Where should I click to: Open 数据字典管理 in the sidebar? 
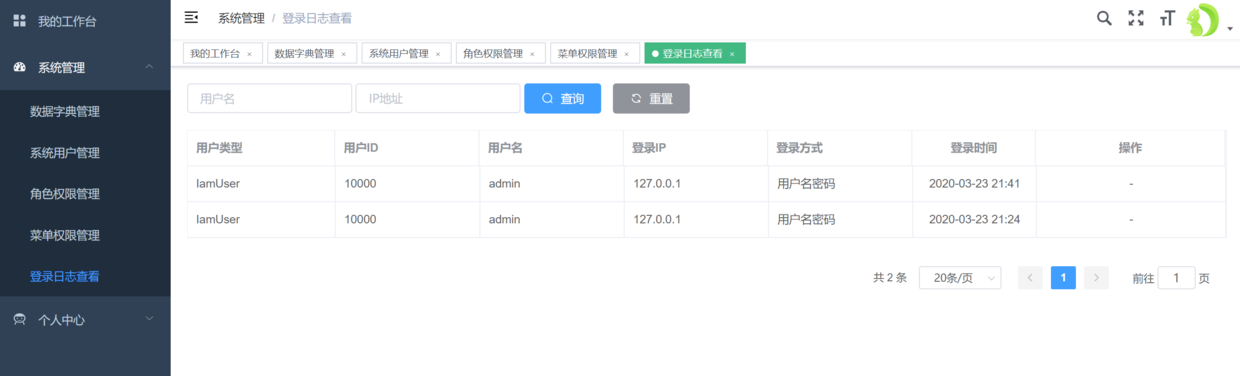(x=65, y=112)
